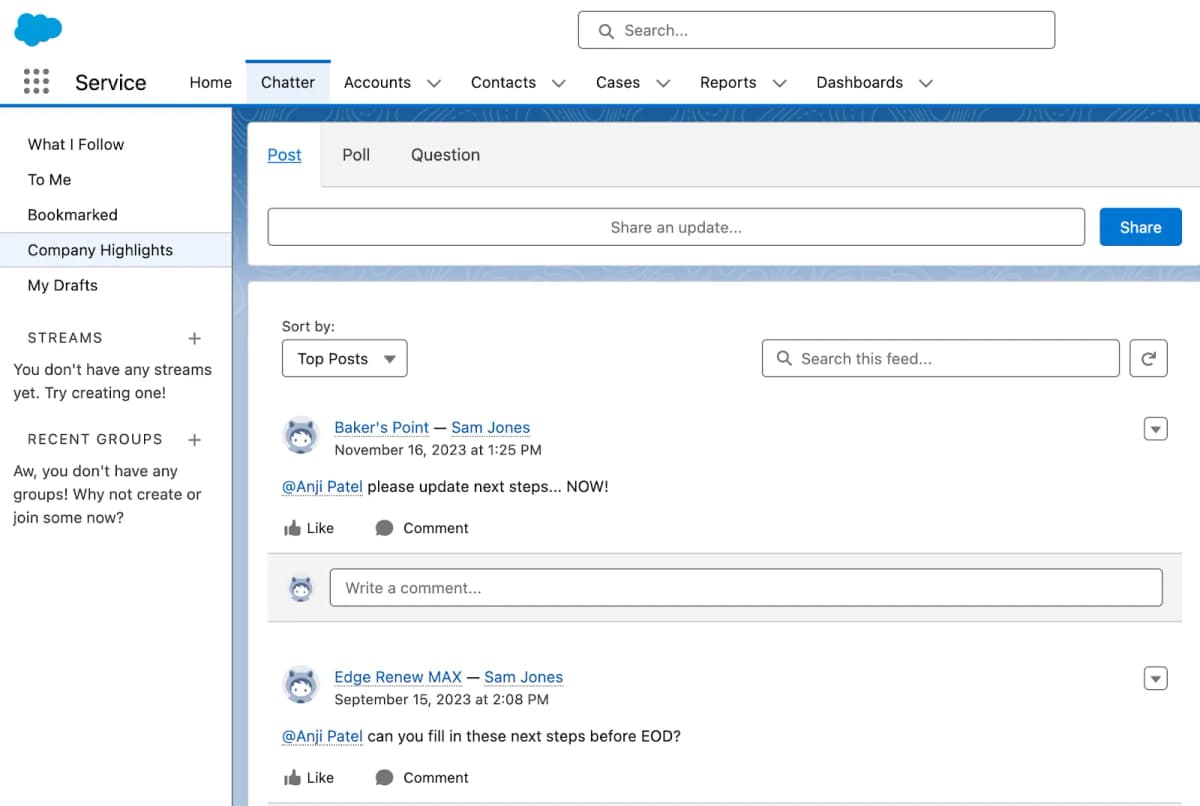Click the Salesforce cloud logo
This screenshot has width=1200, height=806.
38,29
